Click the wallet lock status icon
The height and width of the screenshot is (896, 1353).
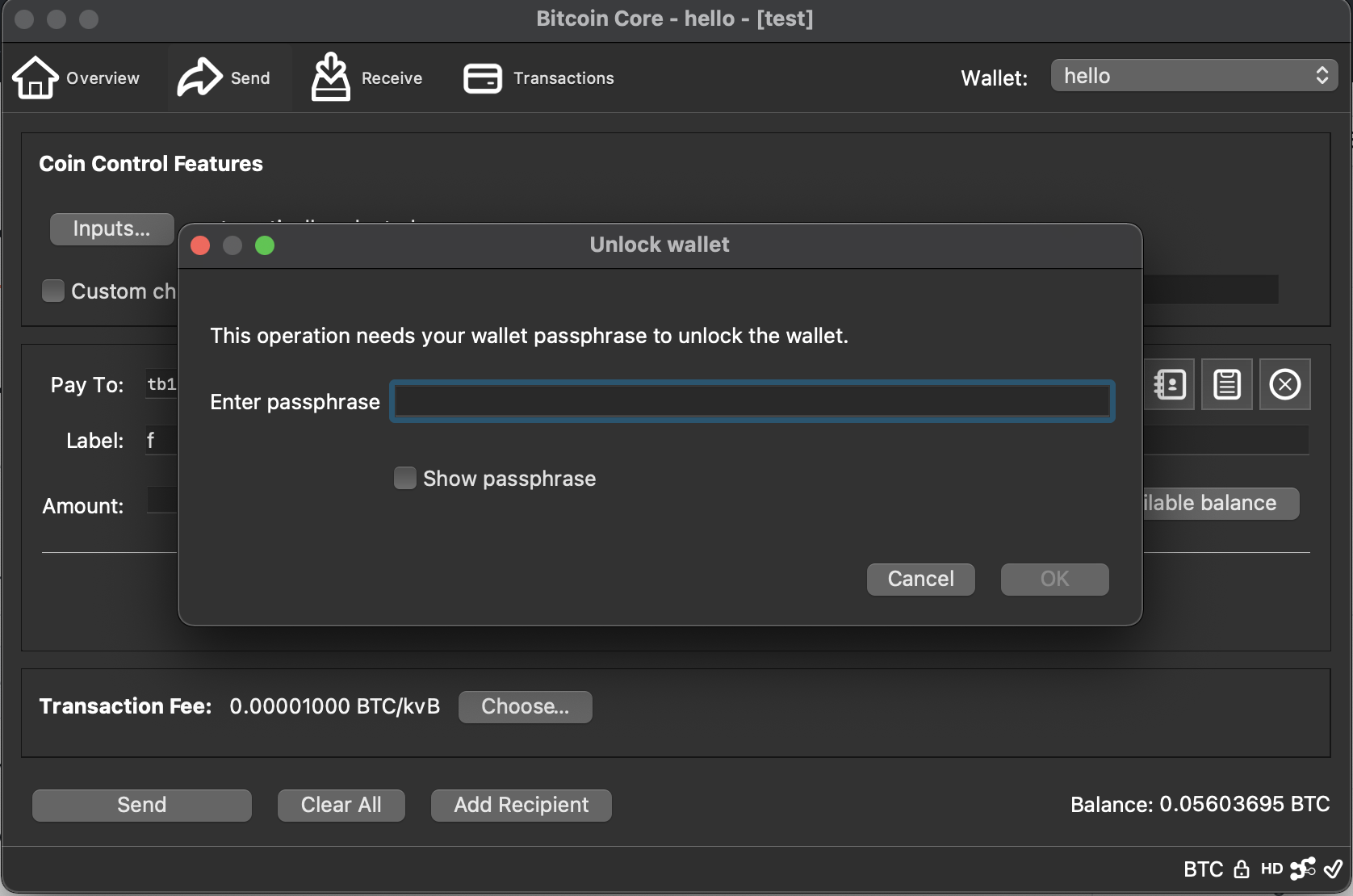1242,869
